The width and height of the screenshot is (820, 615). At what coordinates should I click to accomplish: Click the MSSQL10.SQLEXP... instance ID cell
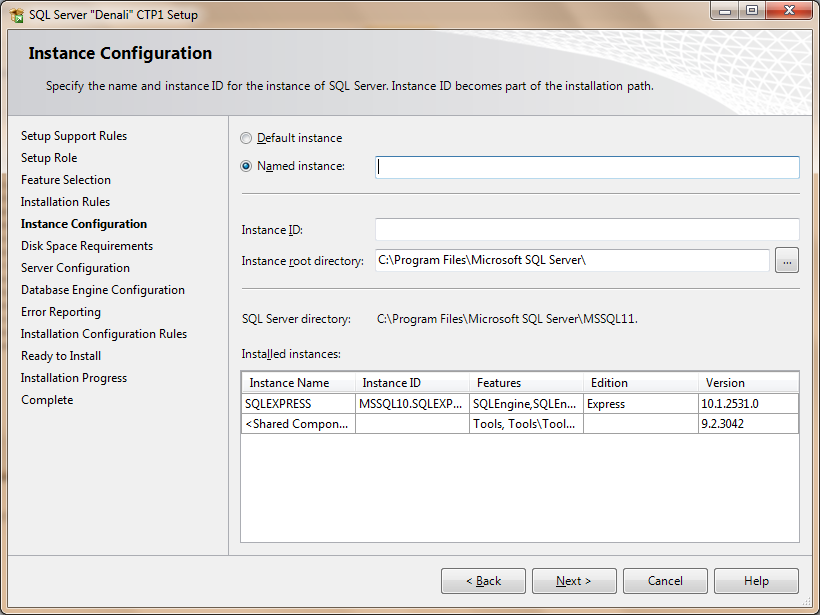pyautogui.click(x=412, y=404)
